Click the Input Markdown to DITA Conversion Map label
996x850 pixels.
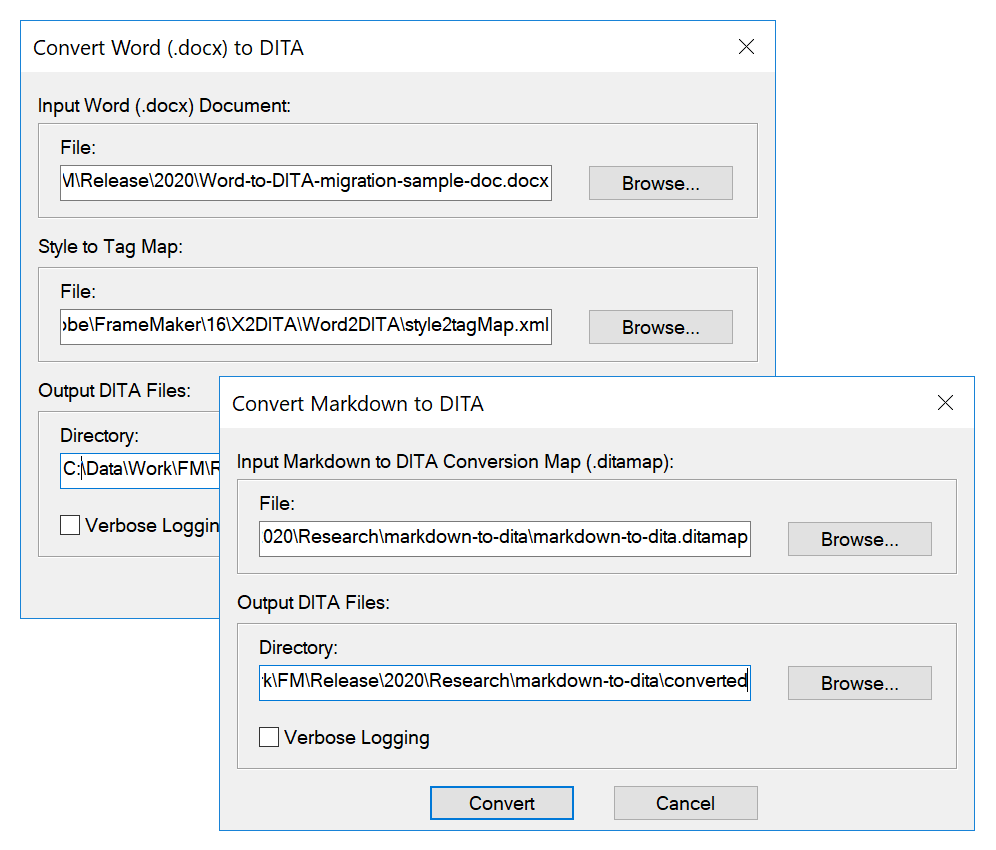pyautogui.click(x=455, y=461)
